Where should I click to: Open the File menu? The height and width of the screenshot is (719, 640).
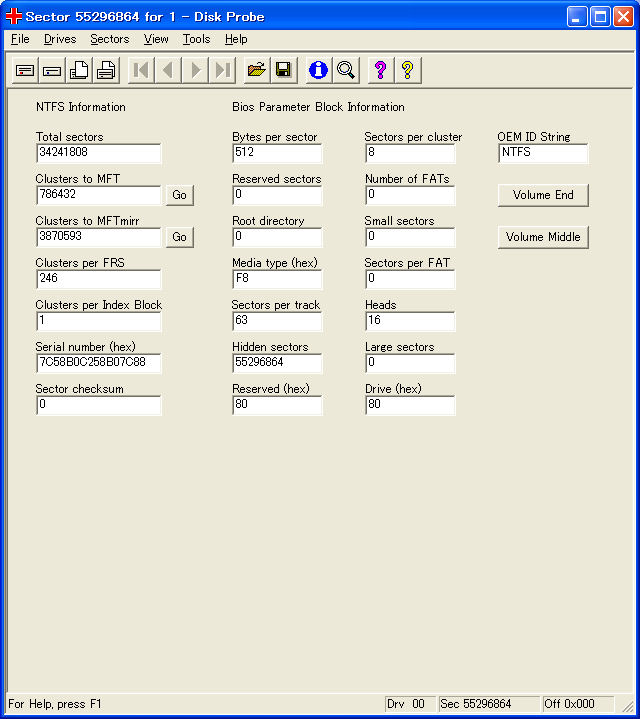(x=20, y=39)
